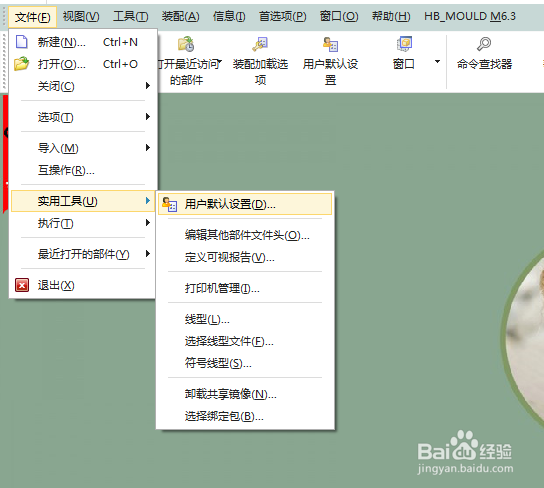Click the User Defaults toolbar icon

[x=330, y=44]
